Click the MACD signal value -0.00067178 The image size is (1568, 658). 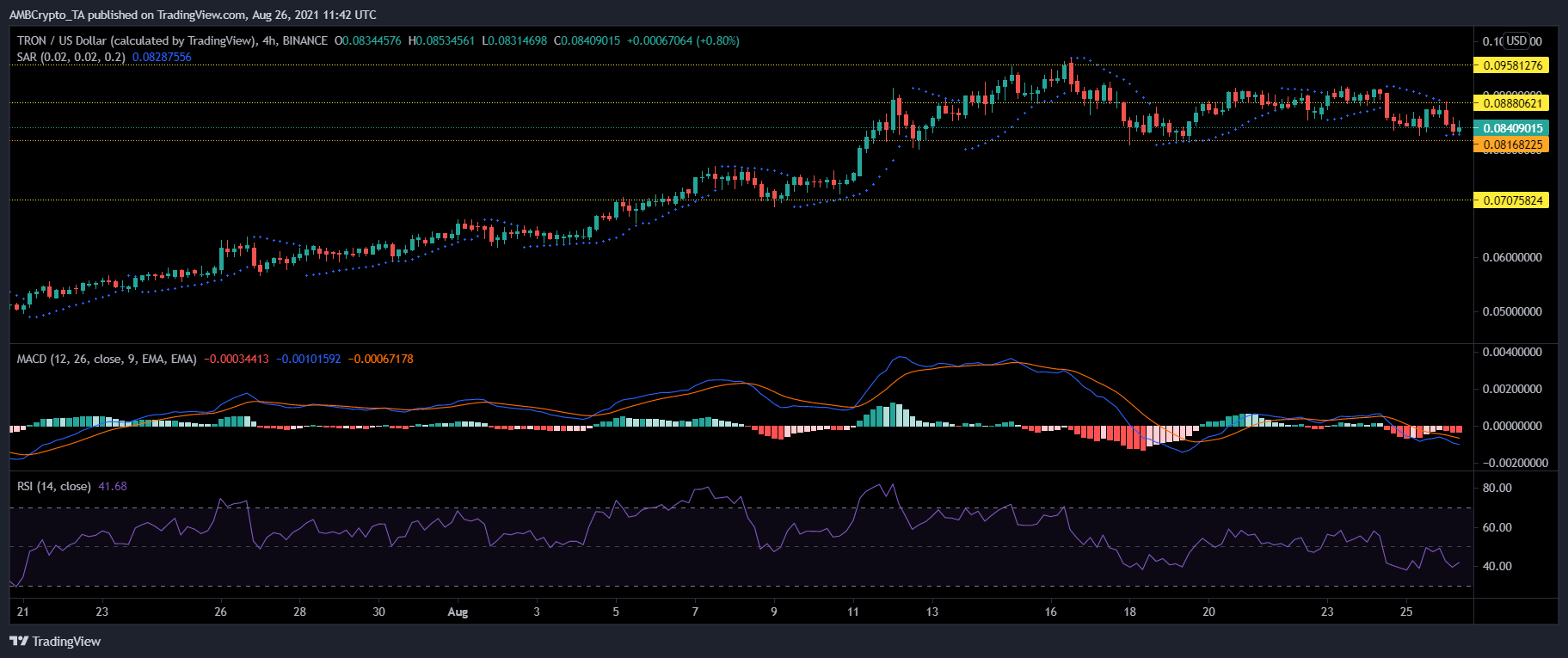[x=381, y=359]
